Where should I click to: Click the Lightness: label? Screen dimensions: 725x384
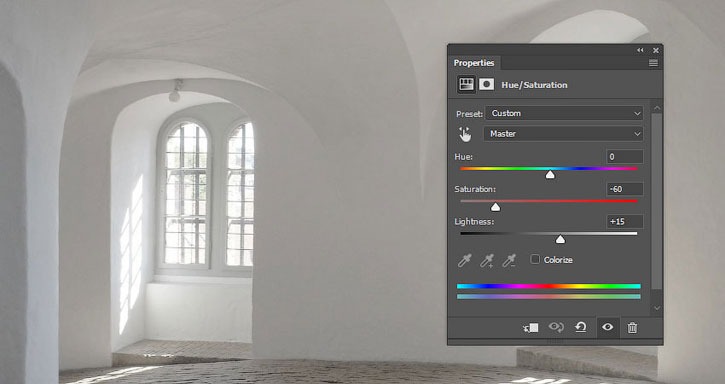(x=474, y=222)
